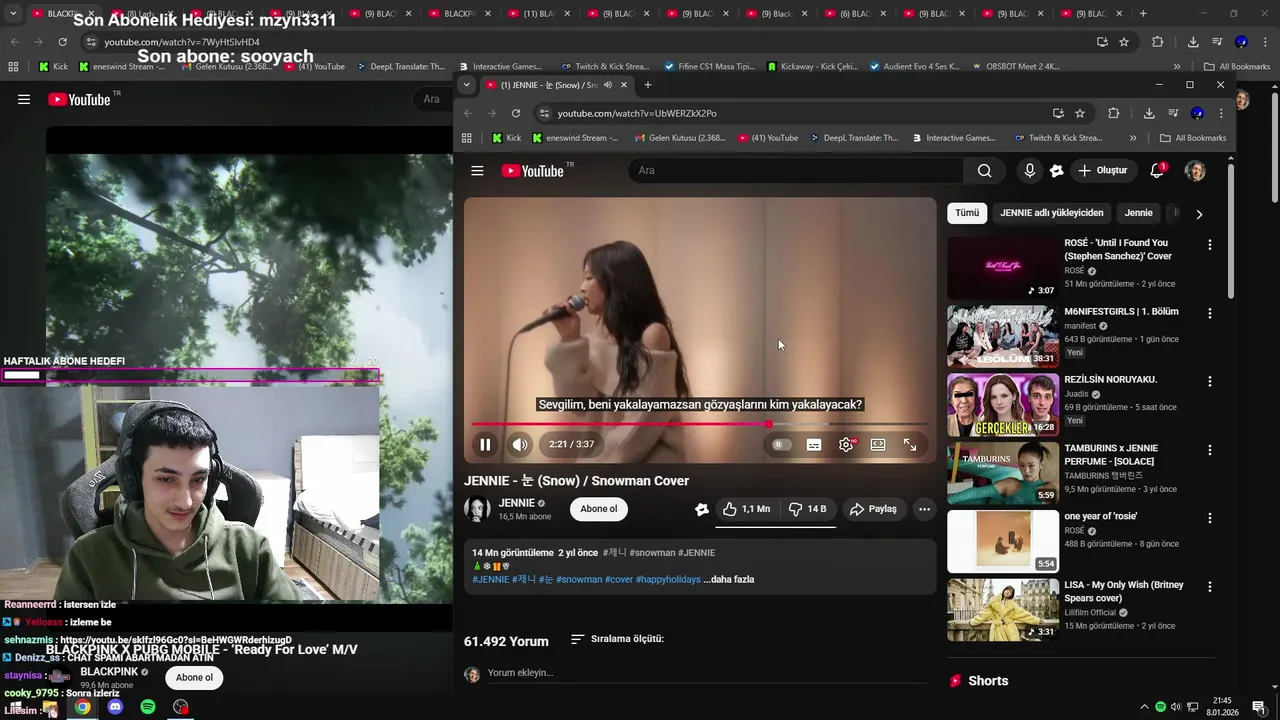Image resolution: width=1280 pixels, height=720 pixels.
Task: Open options for one year of rosie
Action: 1209,518
